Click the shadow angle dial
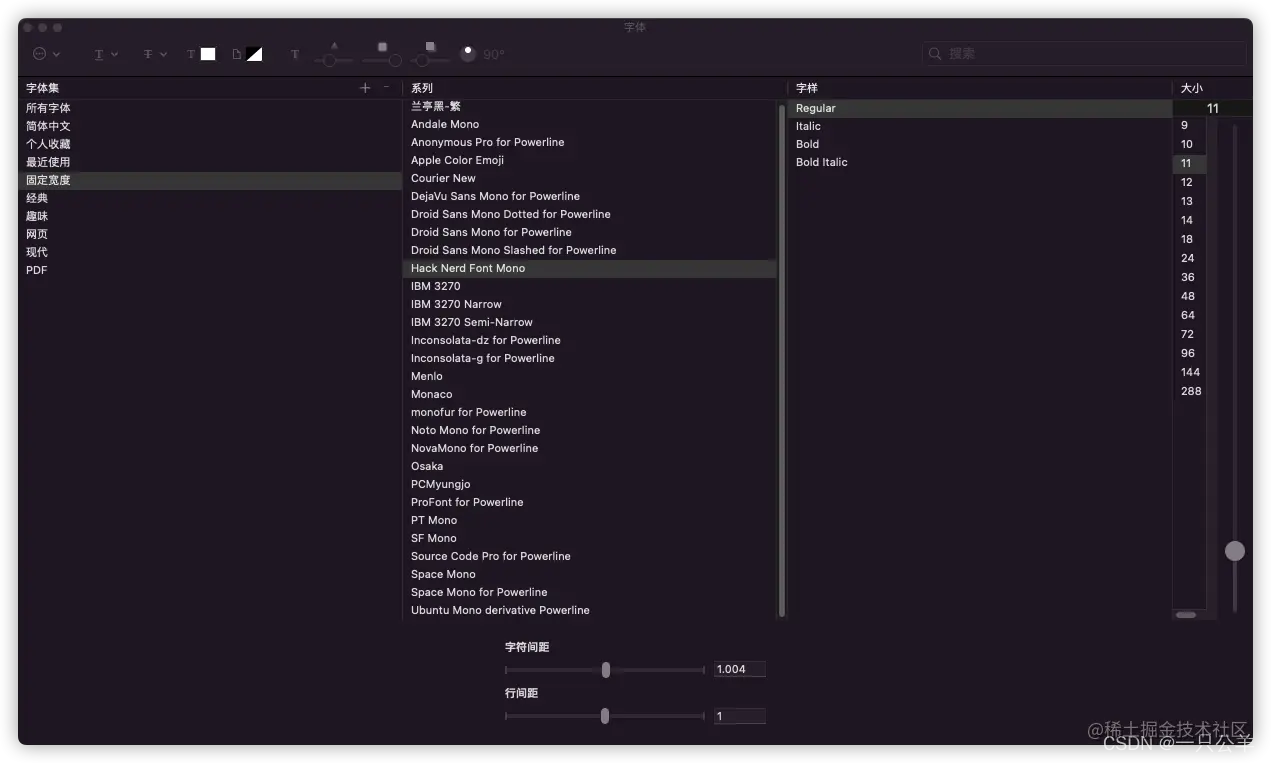Viewport: 1271px width, 763px height. pos(468,54)
